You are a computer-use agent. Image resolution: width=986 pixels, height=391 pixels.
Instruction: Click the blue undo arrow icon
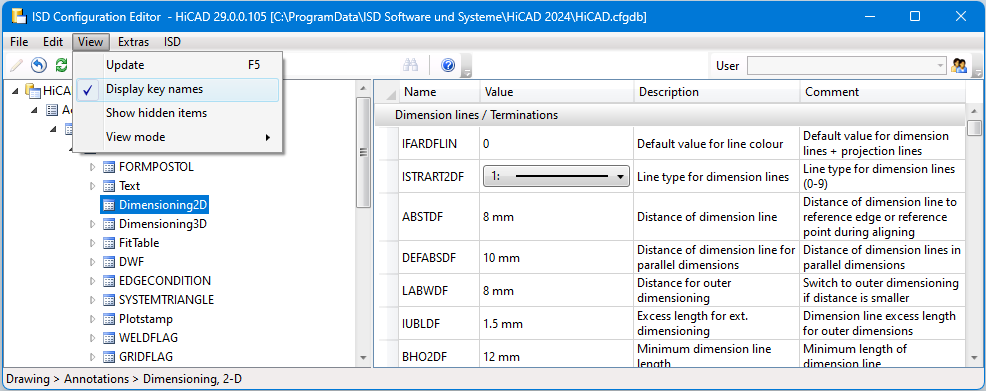click(39, 65)
